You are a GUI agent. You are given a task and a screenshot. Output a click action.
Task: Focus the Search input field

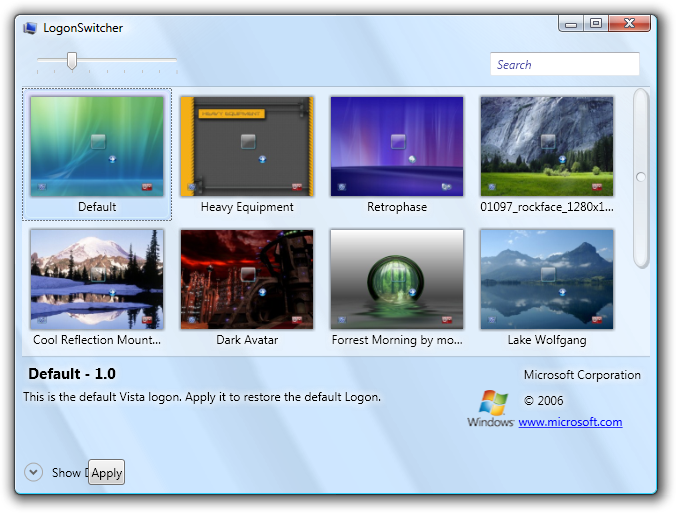(565, 64)
